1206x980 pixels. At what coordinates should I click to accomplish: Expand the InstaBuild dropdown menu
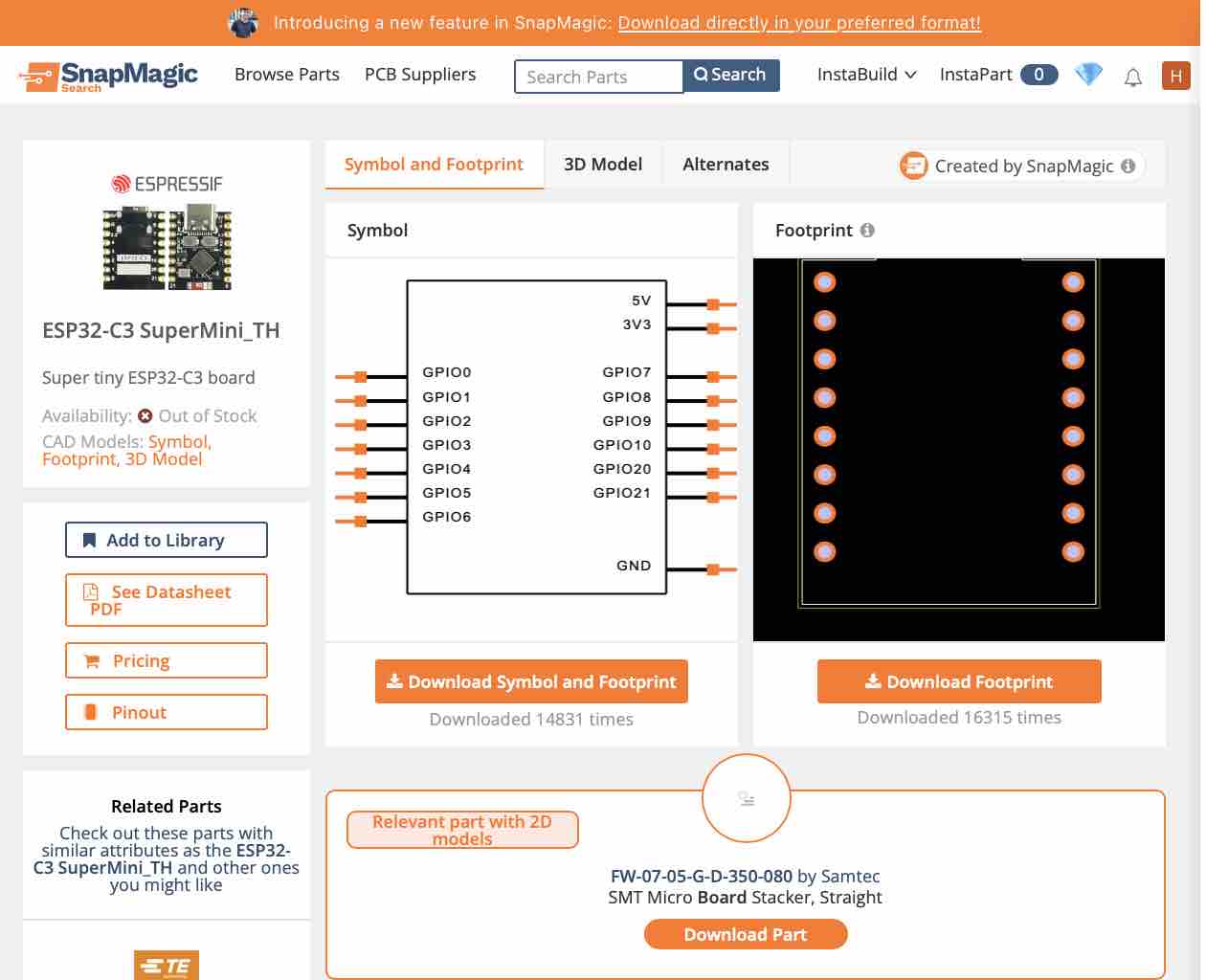point(866,75)
